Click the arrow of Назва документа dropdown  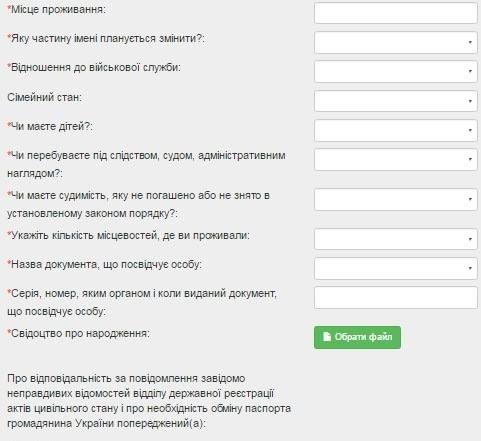click(470, 268)
